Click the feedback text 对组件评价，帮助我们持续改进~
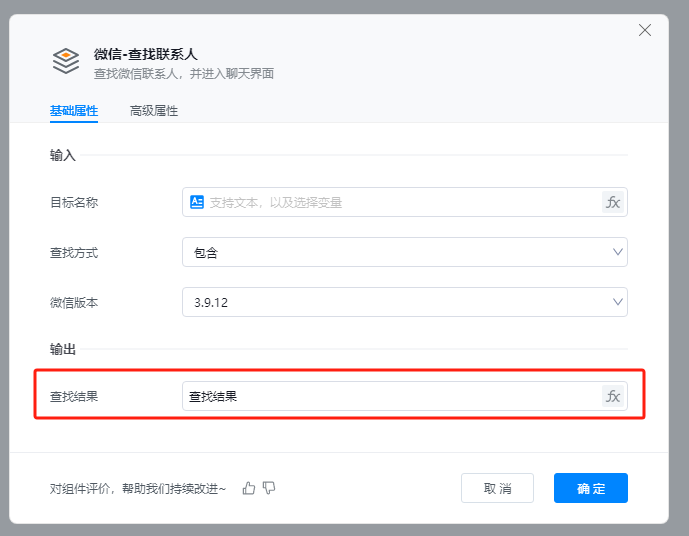This screenshot has height=536, width=689. point(138,489)
